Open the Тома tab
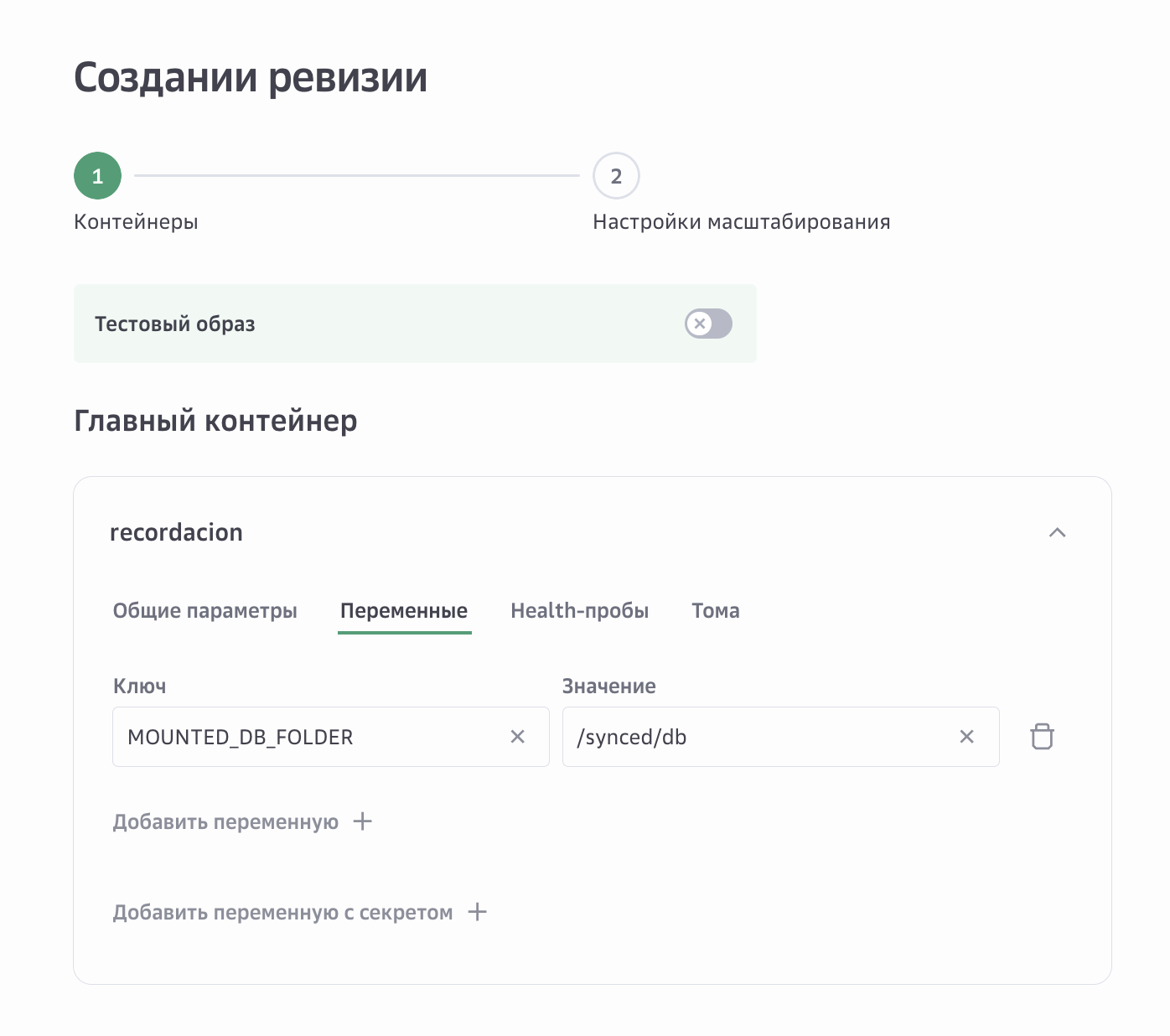 pos(715,611)
